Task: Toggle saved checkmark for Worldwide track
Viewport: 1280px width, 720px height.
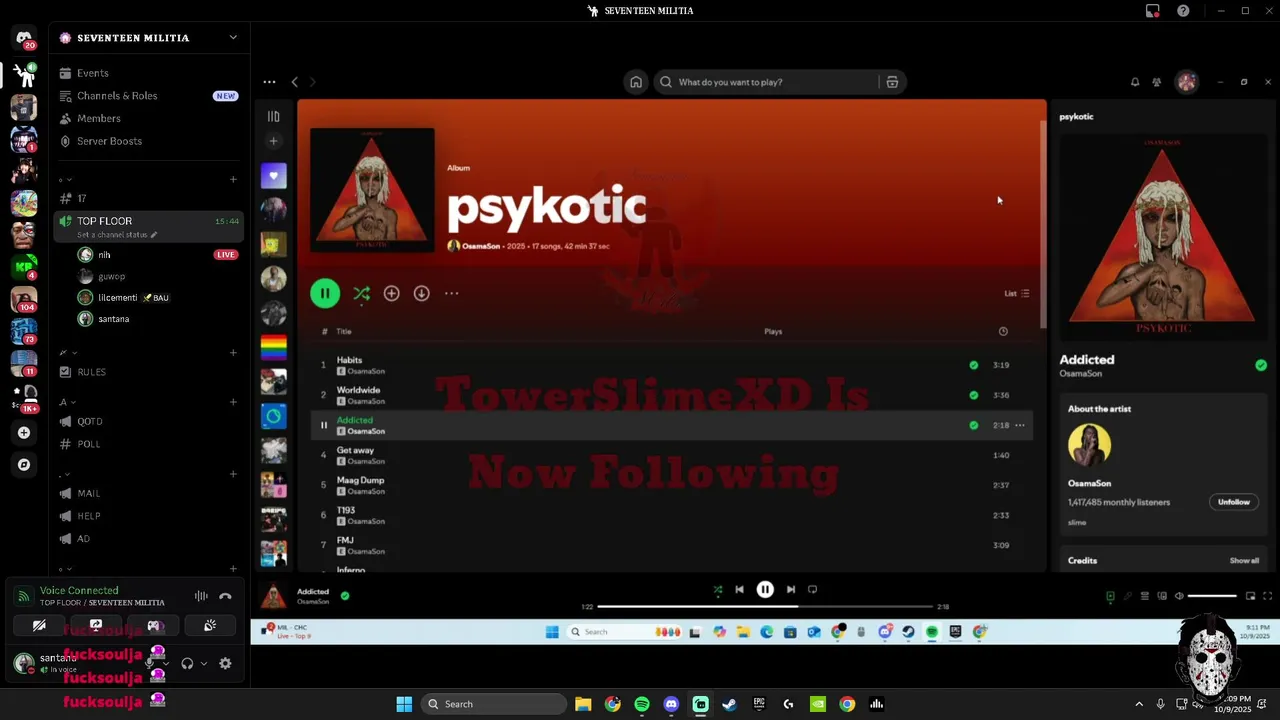Action: [x=974, y=395]
